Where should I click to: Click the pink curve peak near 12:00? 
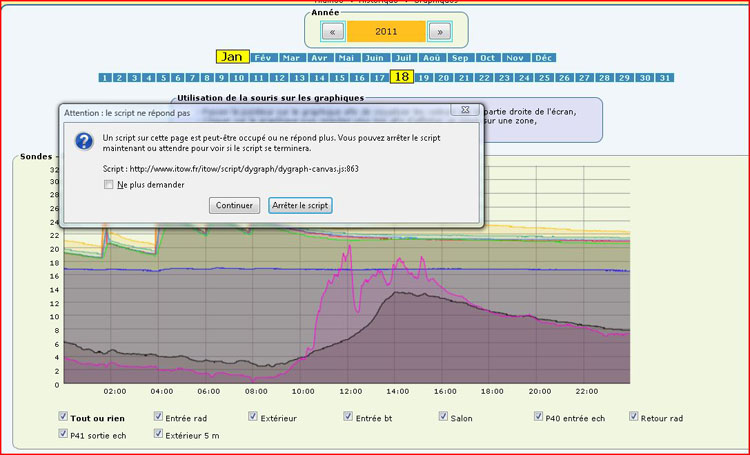coord(349,245)
